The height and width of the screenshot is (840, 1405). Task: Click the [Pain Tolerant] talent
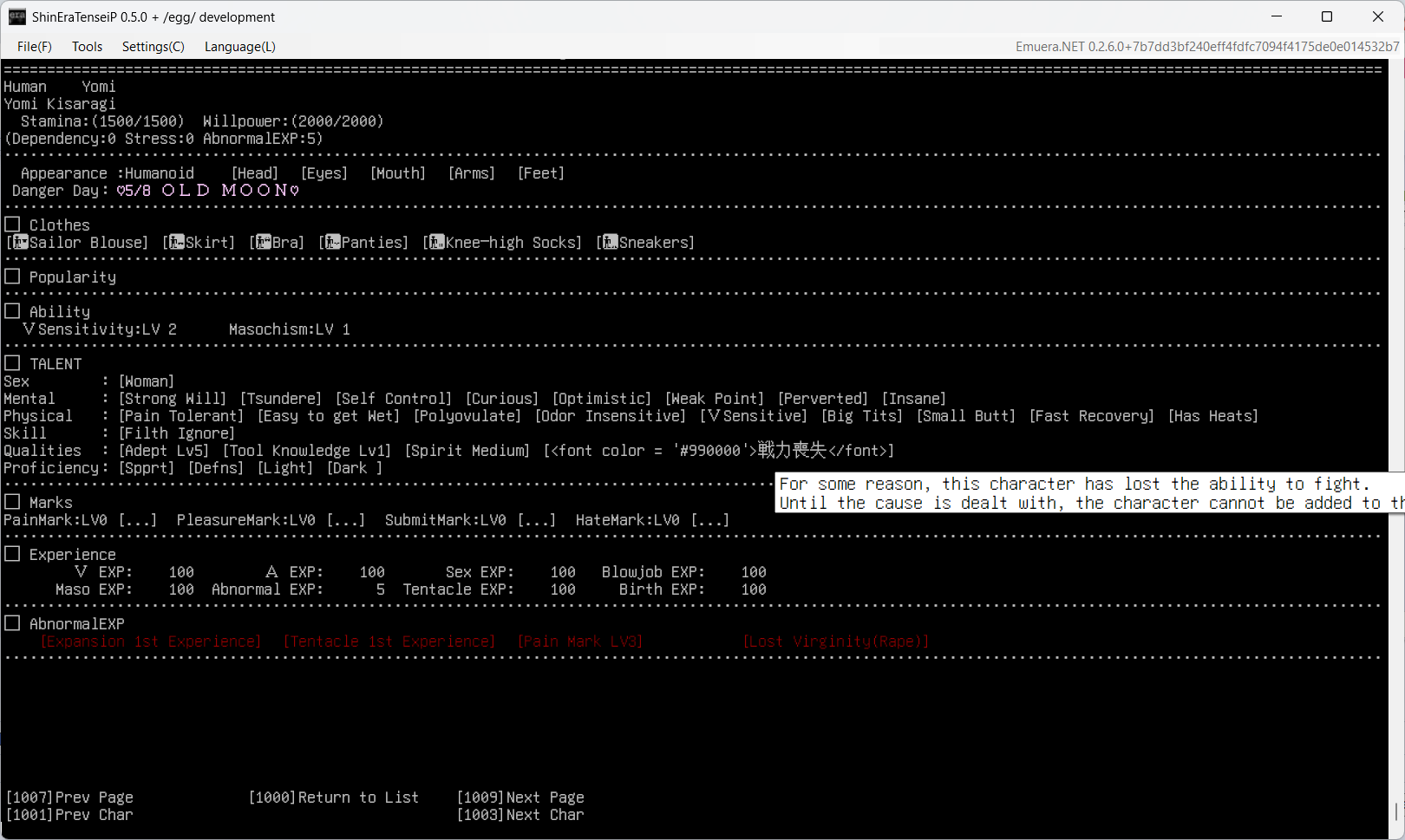pyautogui.click(x=181, y=416)
